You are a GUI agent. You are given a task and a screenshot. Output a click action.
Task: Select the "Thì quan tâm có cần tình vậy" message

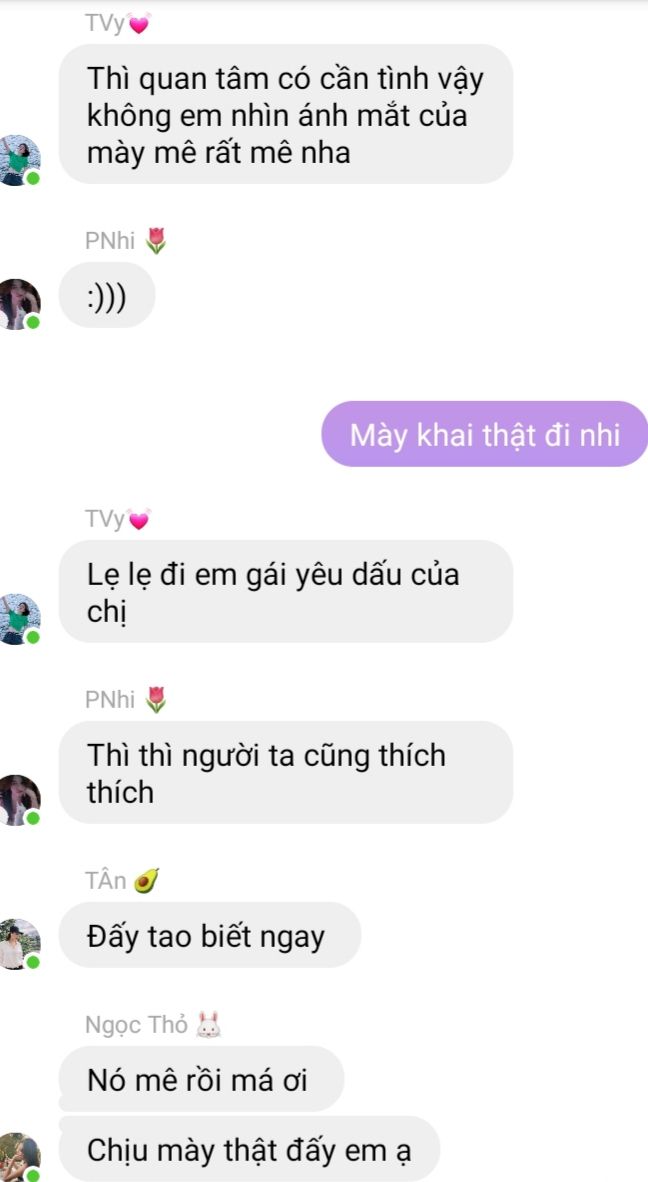coord(286,114)
